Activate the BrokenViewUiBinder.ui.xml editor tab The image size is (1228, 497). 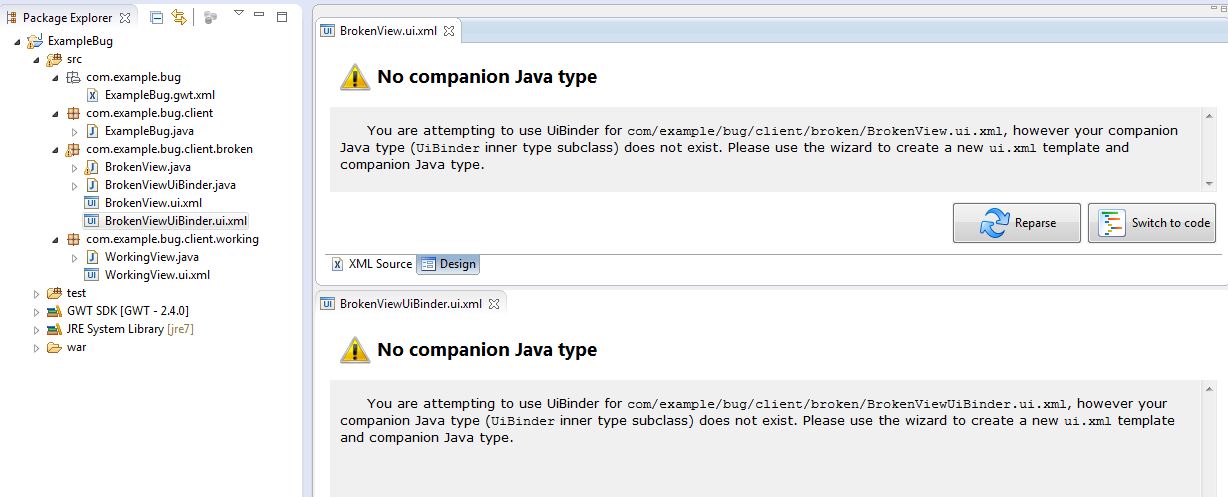pyautogui.click(x=410, y=303)
